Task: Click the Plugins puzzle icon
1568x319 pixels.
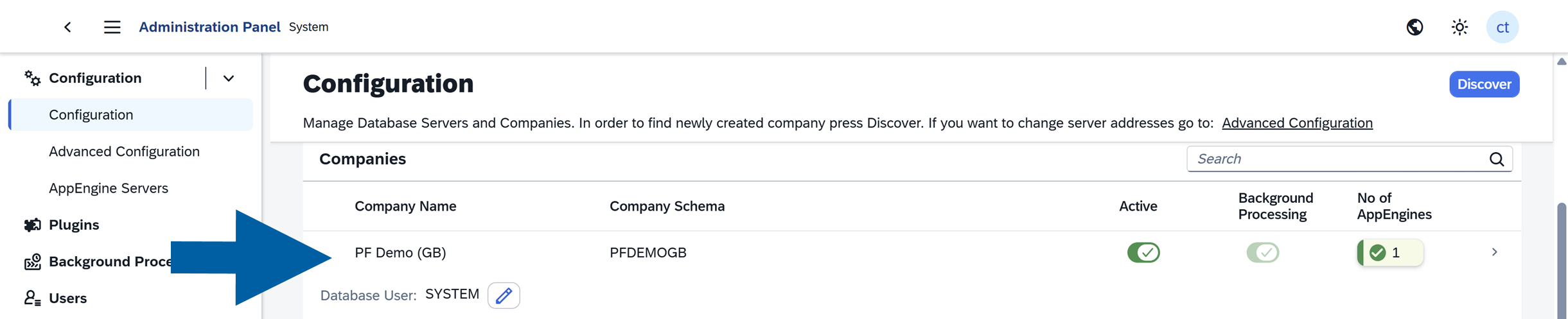Action: tap(32, 225)
